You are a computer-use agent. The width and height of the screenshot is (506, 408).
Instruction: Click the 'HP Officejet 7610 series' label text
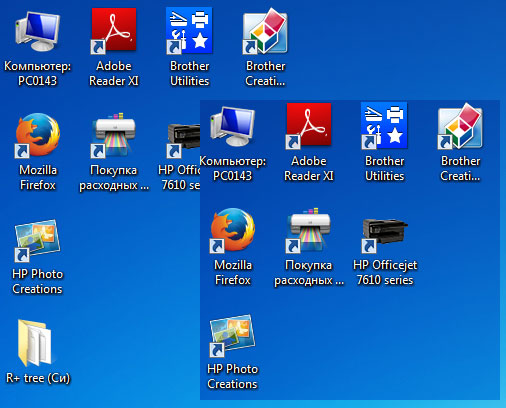(385, 272)
